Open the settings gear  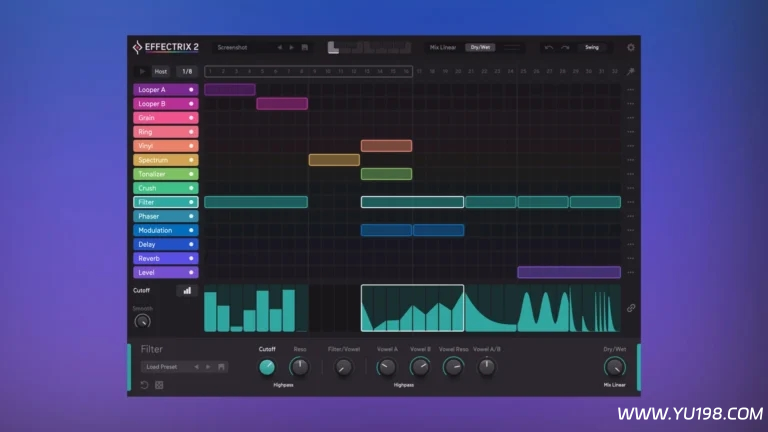tap(631, 48)
